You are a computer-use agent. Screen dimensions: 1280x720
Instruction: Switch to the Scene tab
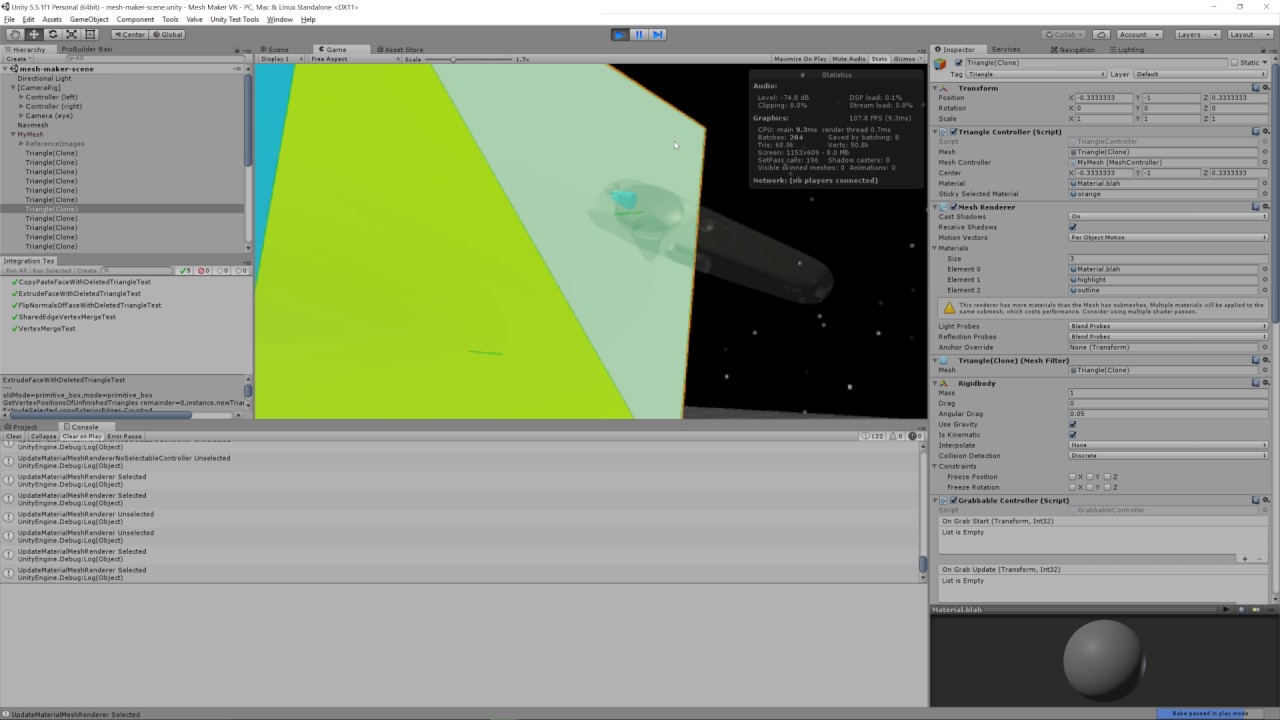click(x=277, y=48)
